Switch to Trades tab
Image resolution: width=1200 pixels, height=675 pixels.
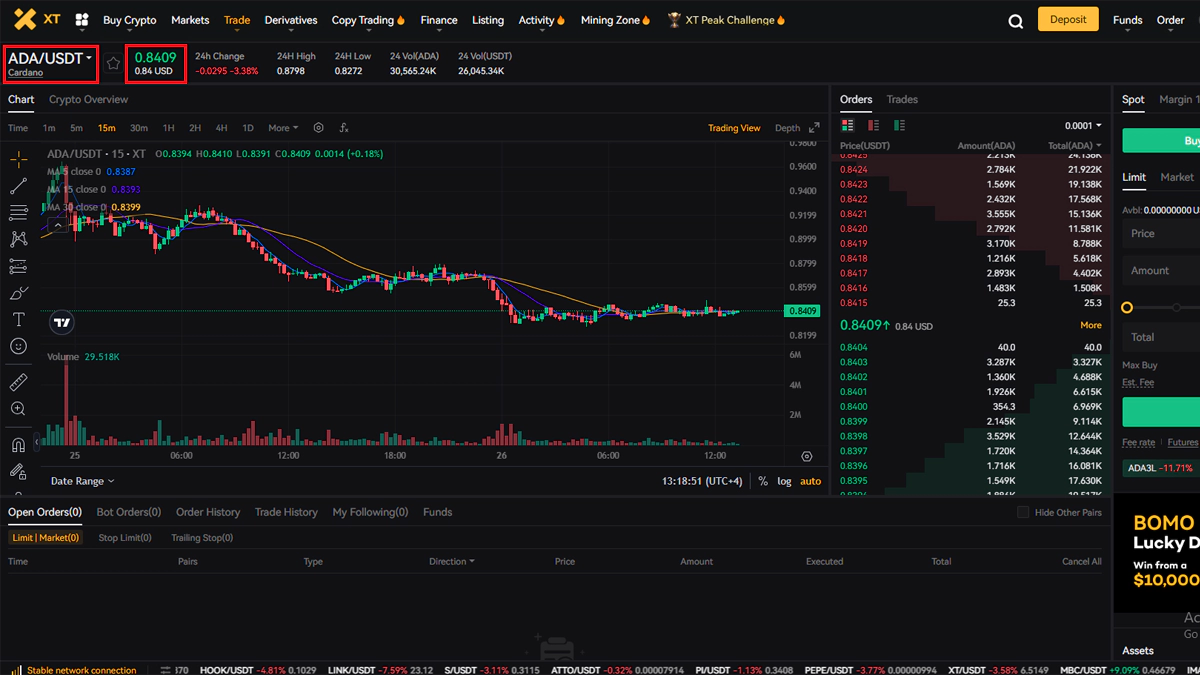click(902, 99)
